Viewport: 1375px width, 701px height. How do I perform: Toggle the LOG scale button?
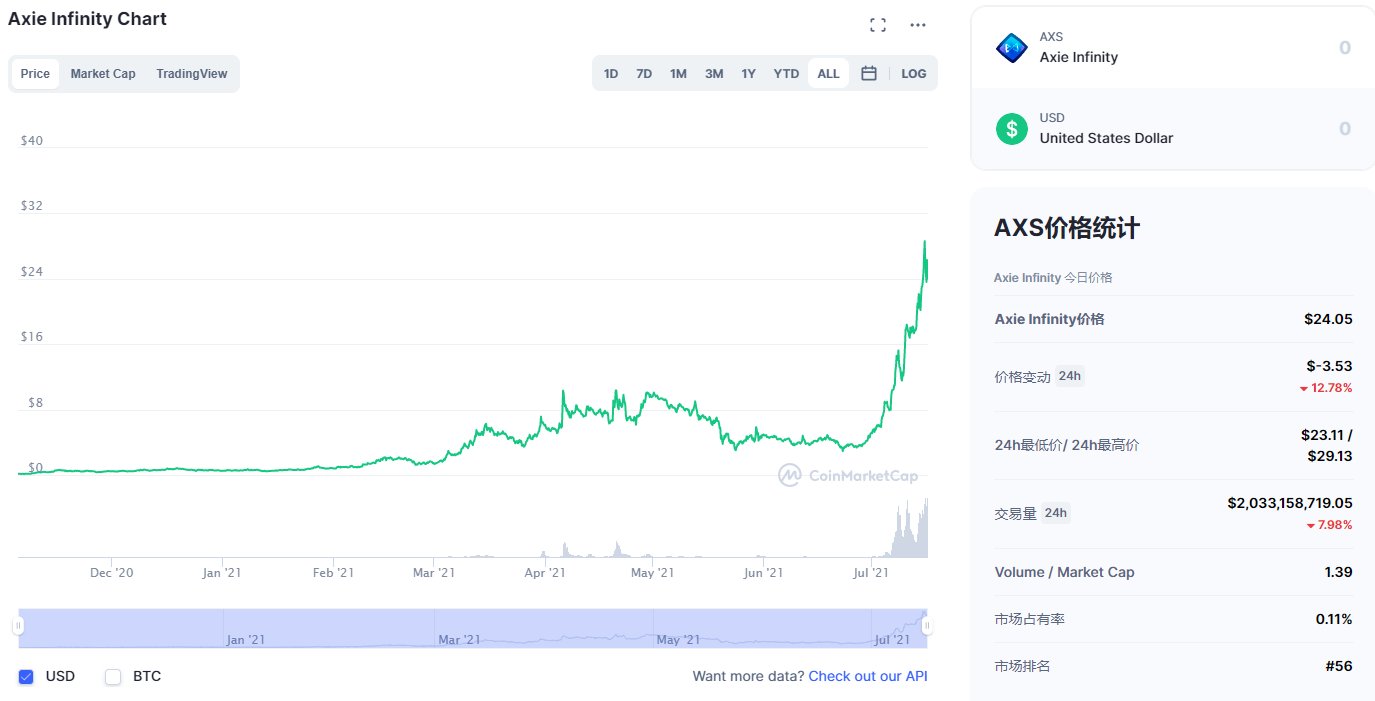pyautogui.click(x=913, y=73)
